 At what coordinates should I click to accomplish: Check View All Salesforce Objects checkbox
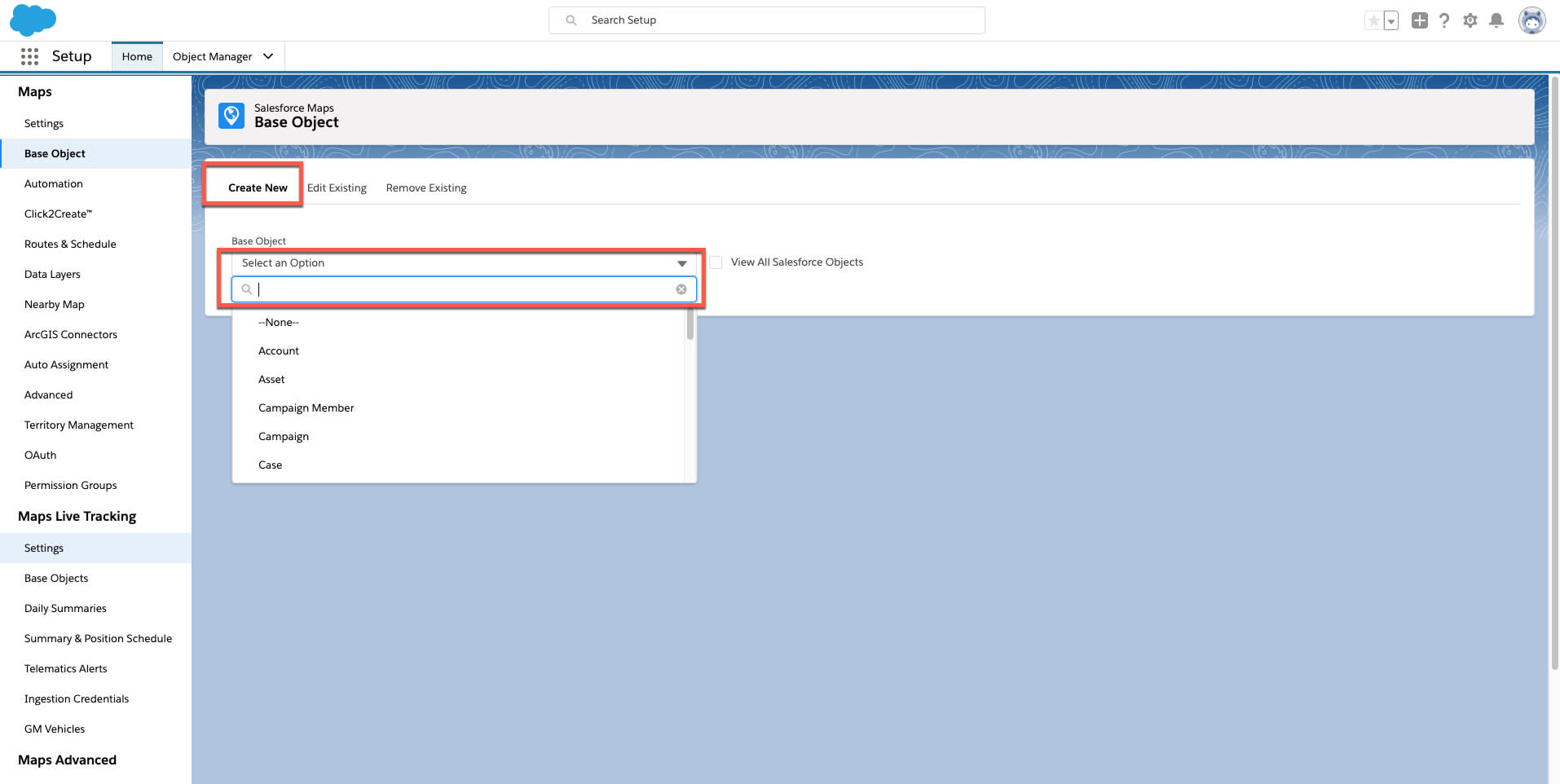tap(716, 262)
